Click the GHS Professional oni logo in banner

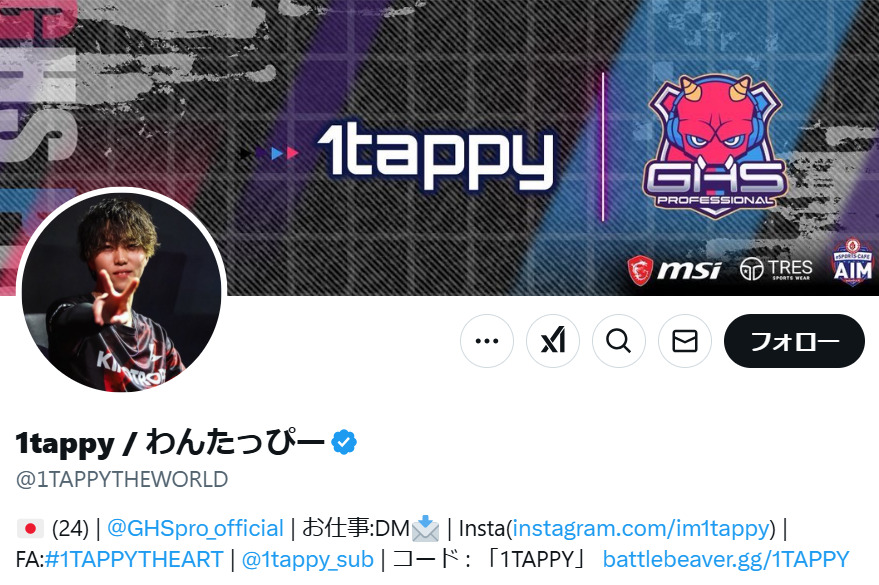click(715, 147)
